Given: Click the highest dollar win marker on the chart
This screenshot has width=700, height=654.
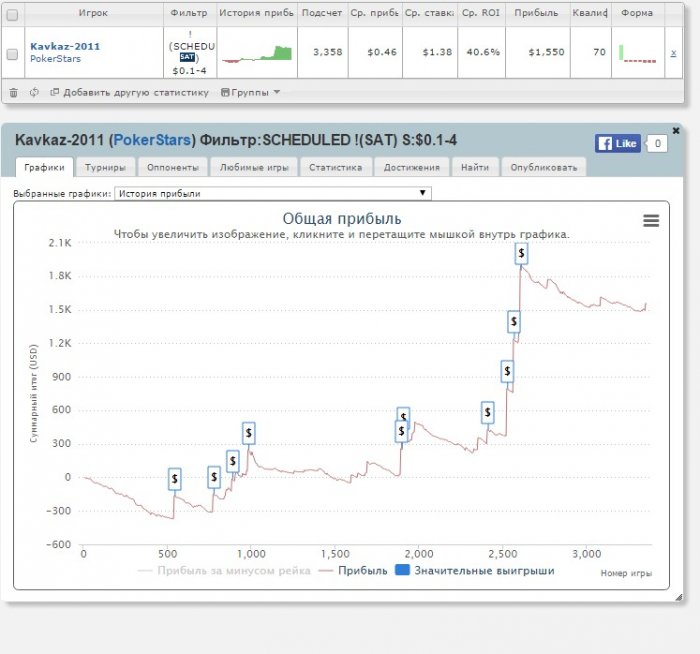Looking at the screenshot, I should pos(521,254).
